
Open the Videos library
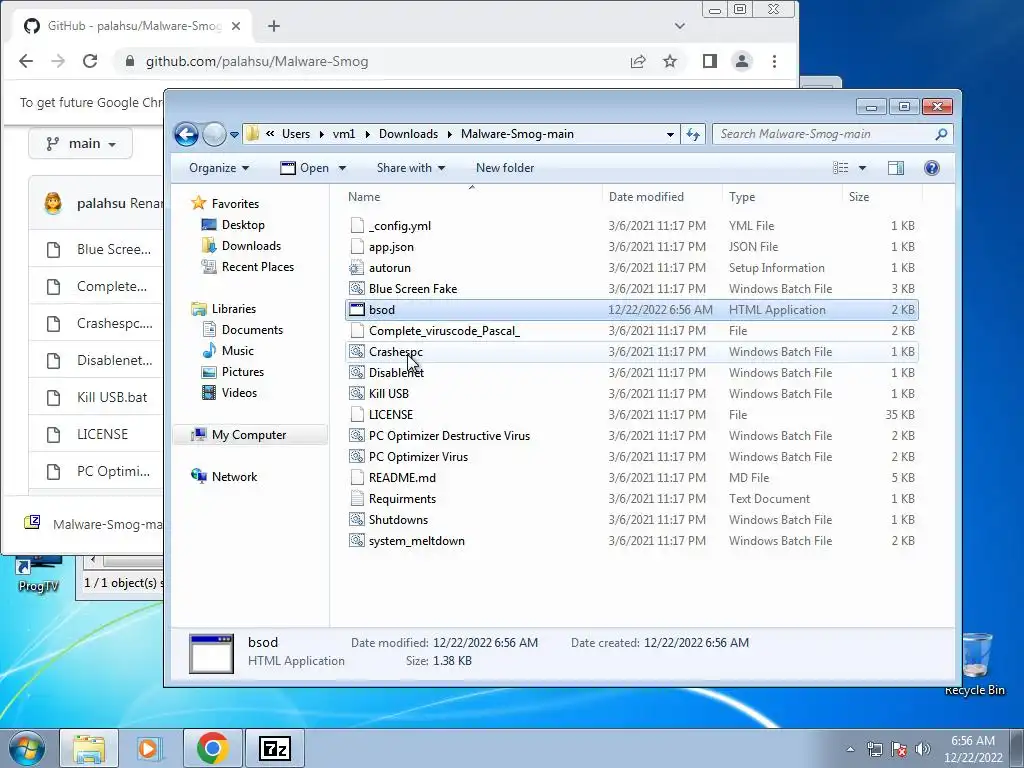239,392
